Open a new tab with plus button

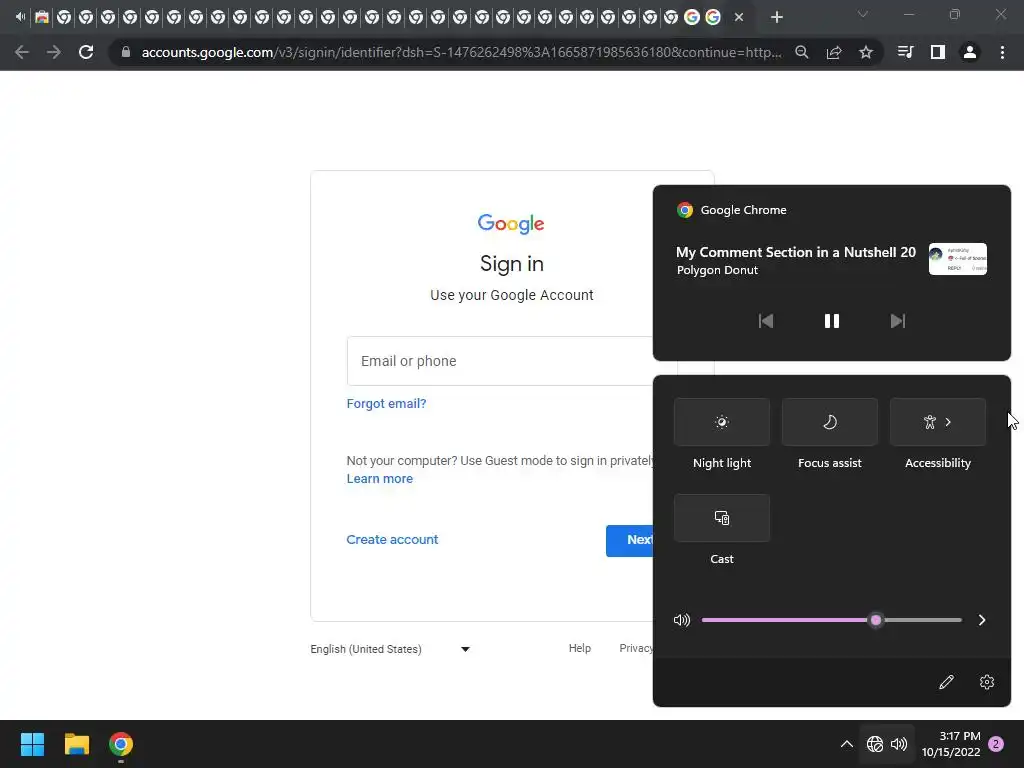point(776,17)
